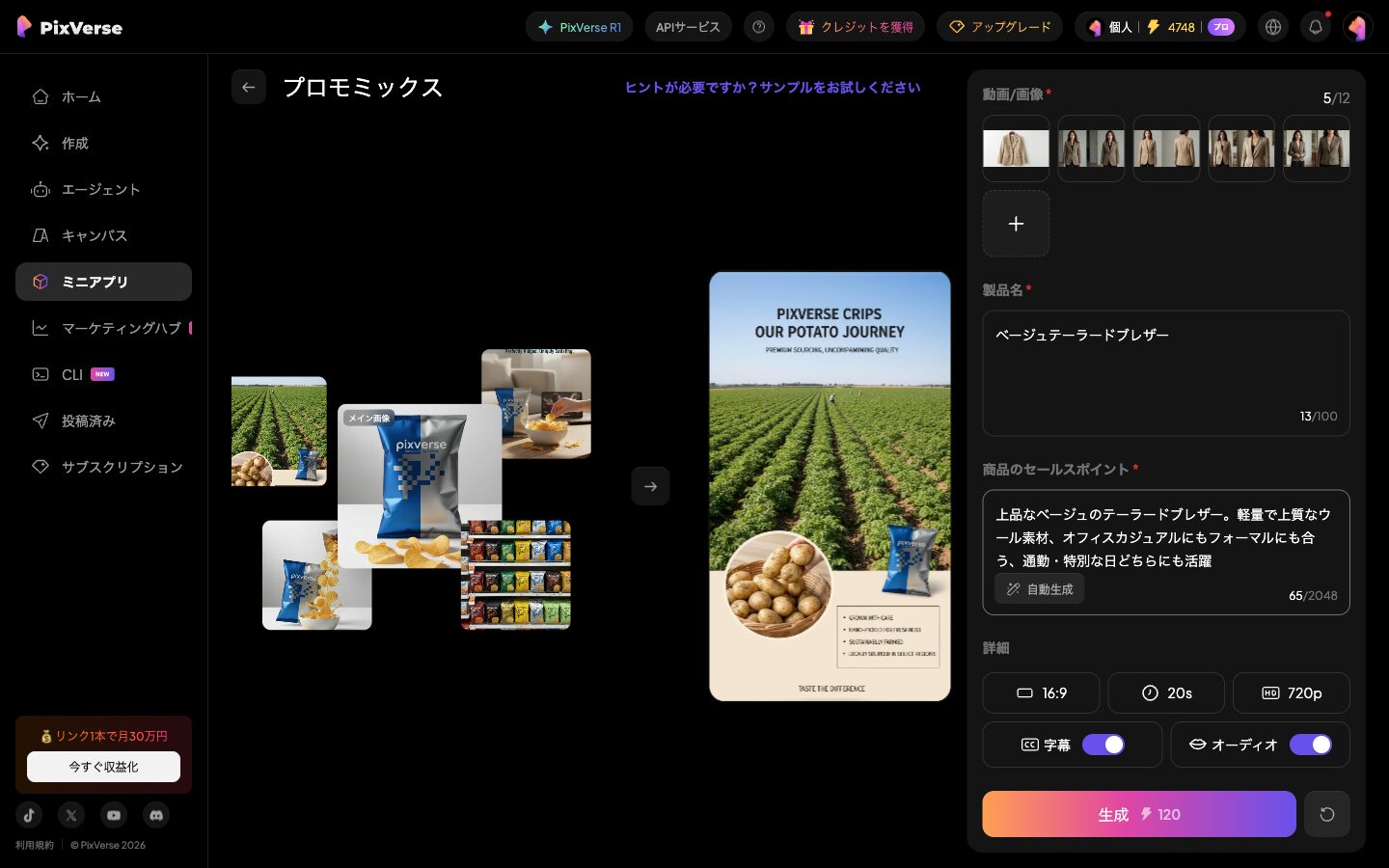Select the メイン画像 chip bag sample
Viewport: 1389px width, 868px height.
(x=420, y=485)
